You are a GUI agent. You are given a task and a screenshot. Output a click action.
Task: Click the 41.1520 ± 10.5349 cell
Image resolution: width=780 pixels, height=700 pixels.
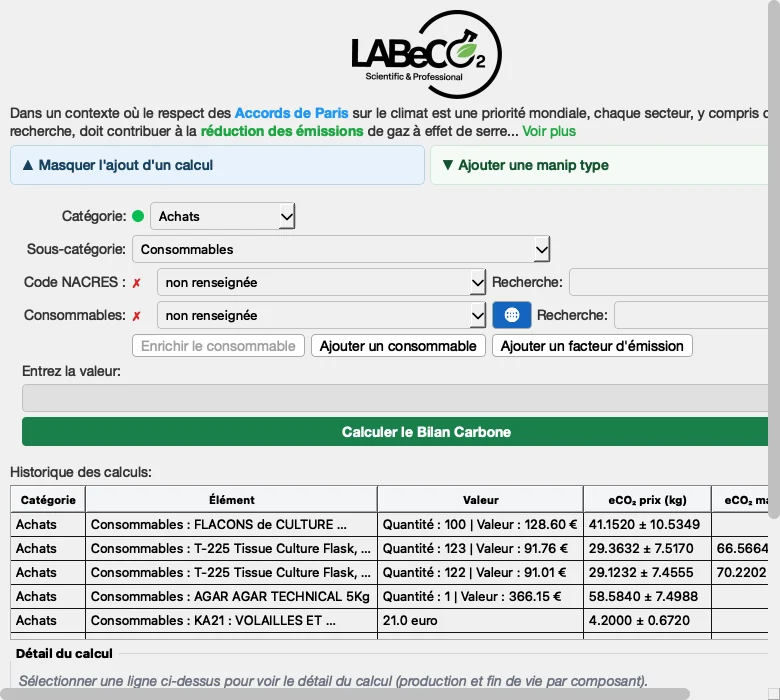pos(647,524)
